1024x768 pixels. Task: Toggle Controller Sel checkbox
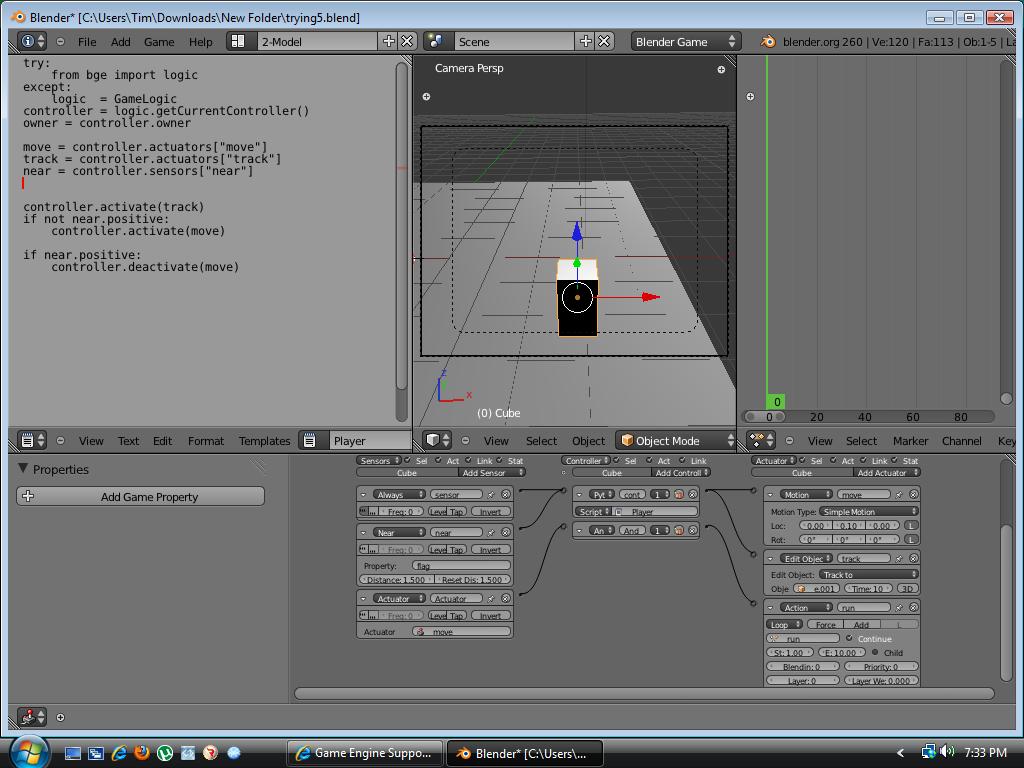point(616,460)
